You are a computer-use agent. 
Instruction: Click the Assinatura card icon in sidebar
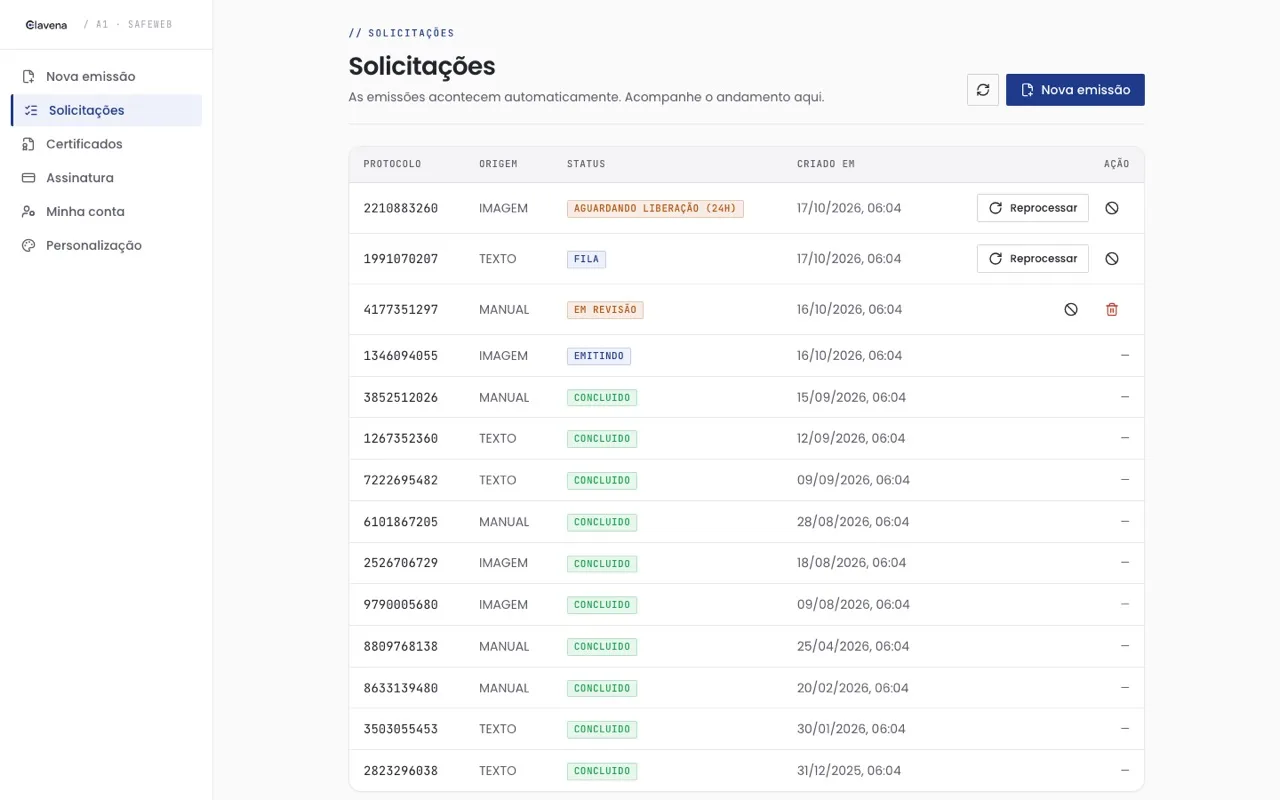[28, 178]
